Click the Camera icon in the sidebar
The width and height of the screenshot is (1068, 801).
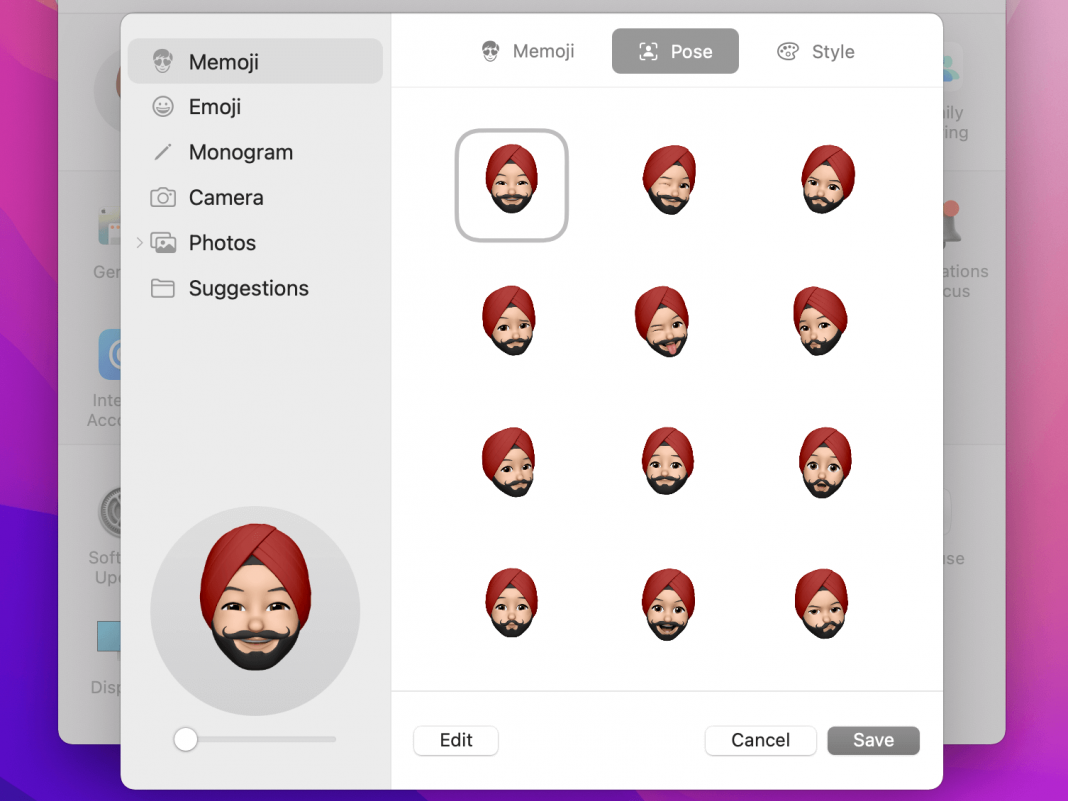coord(163,197)
